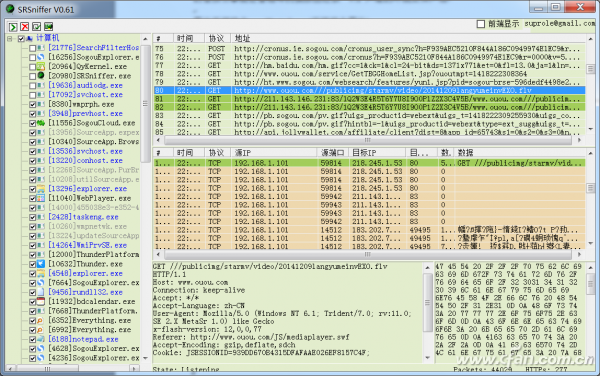Viewport: 600px width, 376px height.
Task: Click icon of [2428]taskeng.exe
Action: 41,217
